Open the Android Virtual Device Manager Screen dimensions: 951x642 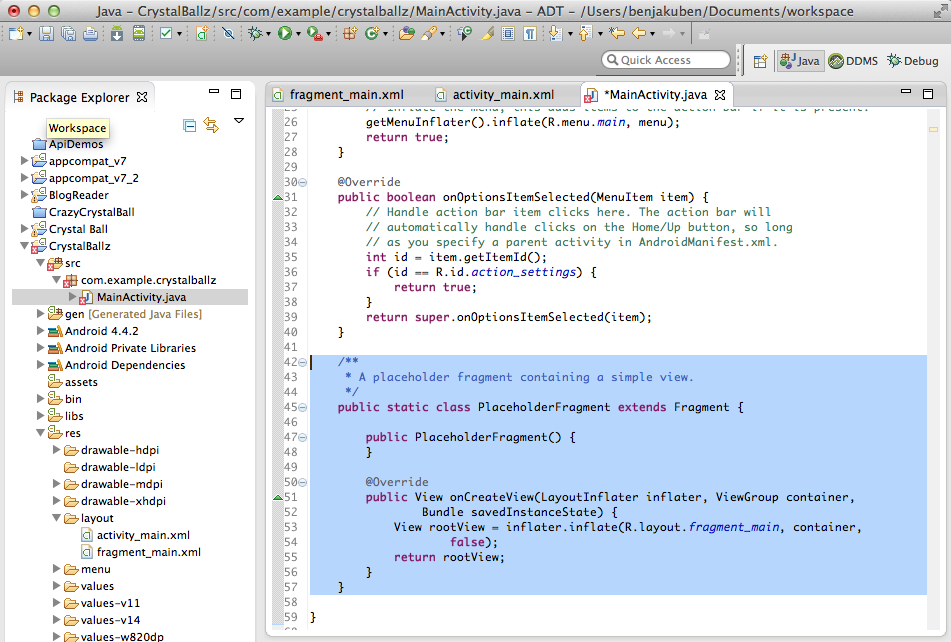(137, 34)
